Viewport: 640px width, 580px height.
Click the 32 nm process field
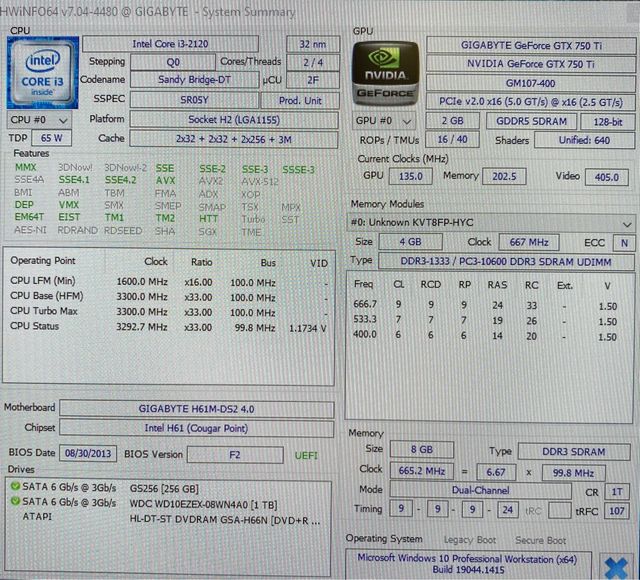313,44
